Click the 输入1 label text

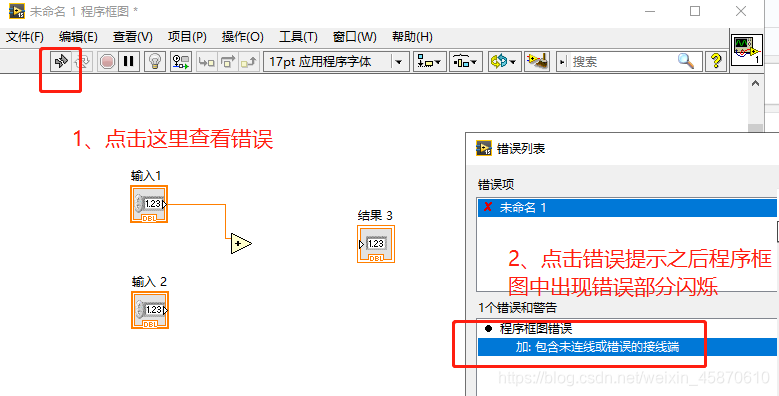tap(146, 176)
